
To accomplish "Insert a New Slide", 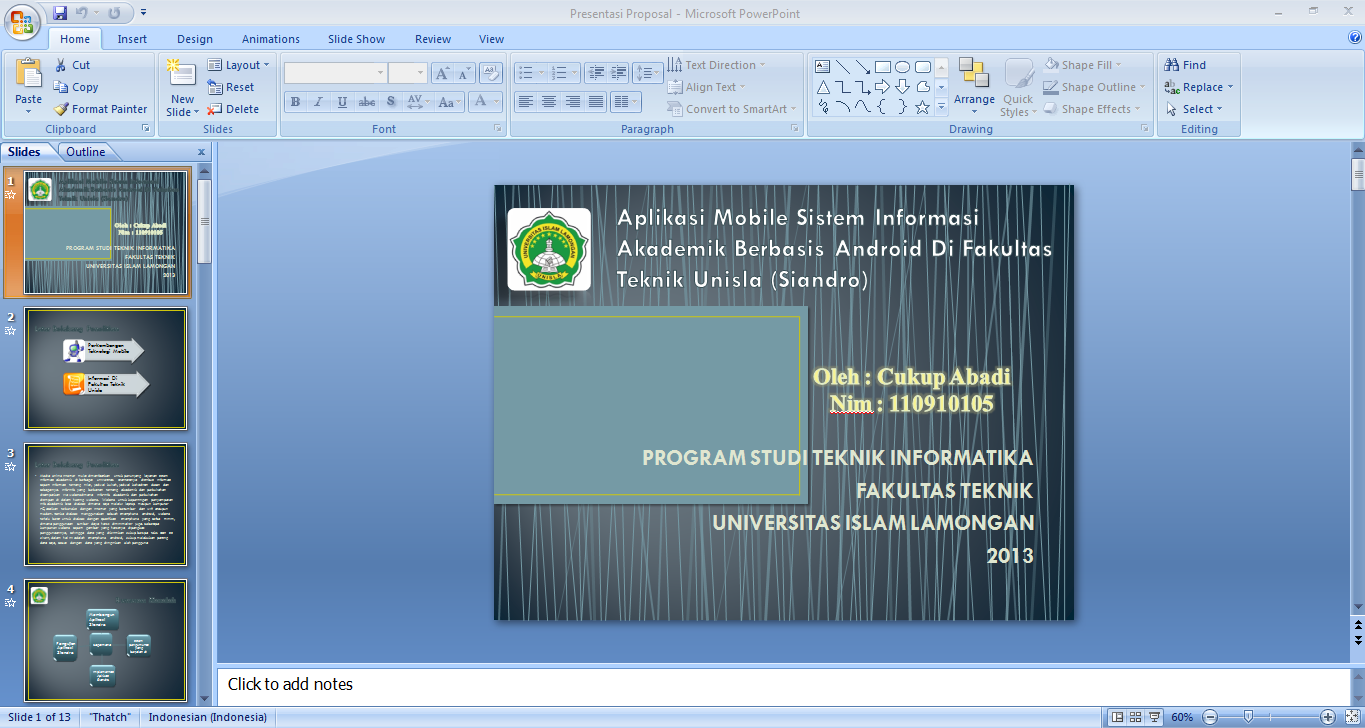I will pos(182,87).
